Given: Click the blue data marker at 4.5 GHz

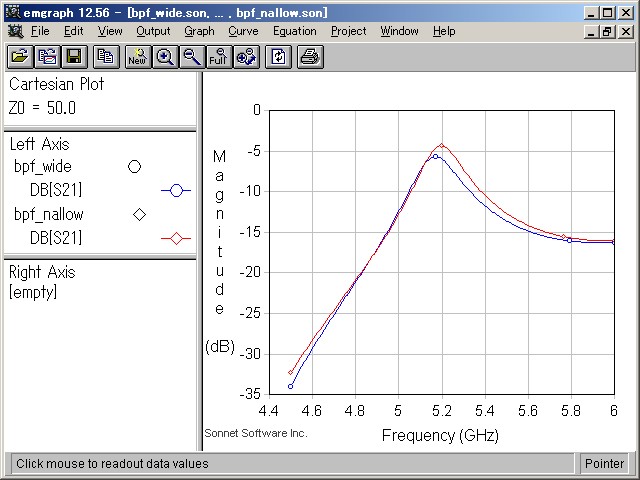Looking at the screenshot, I should click(291, 387).
